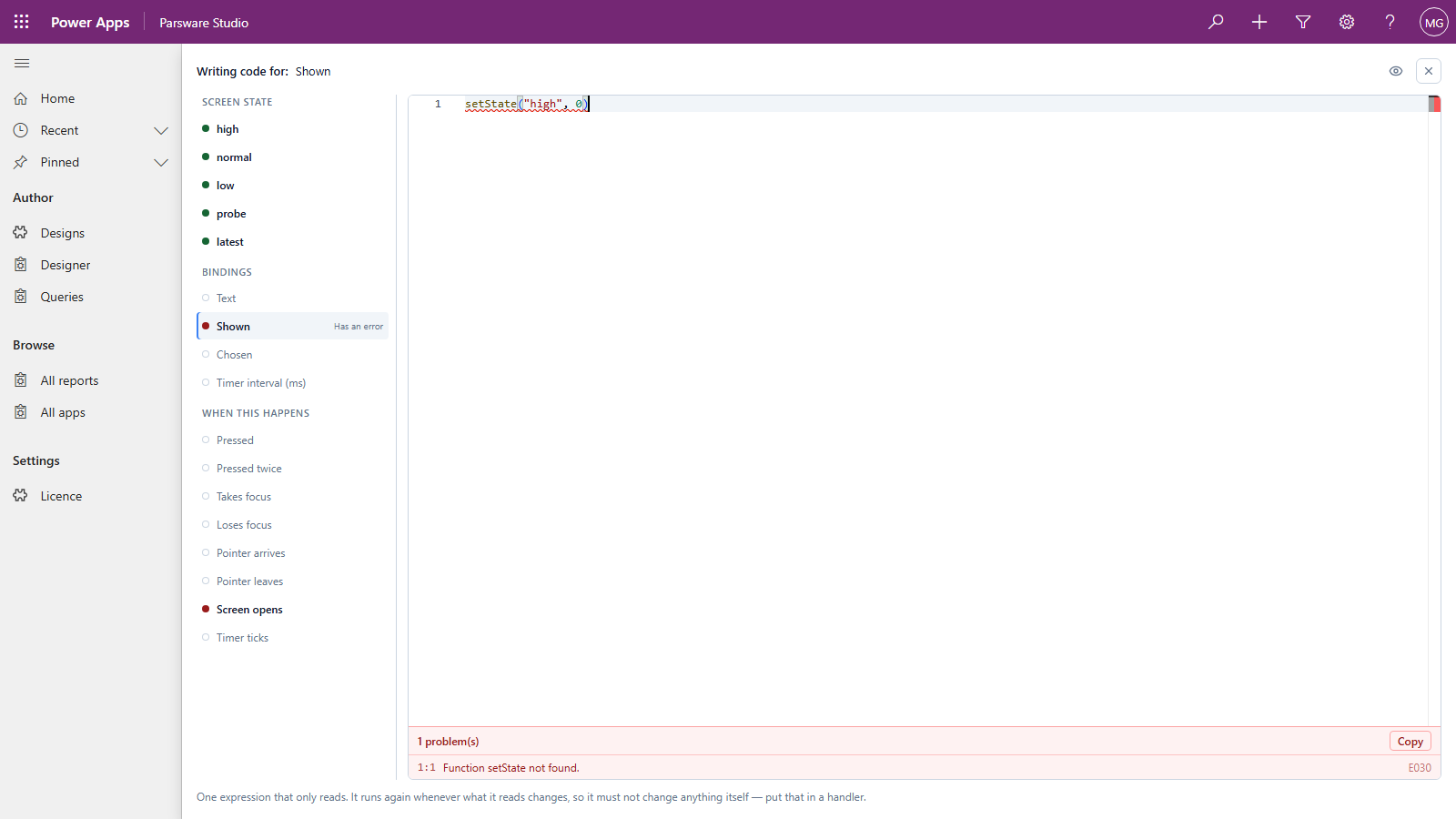Select the high screen state
This screenshot has height=819, width=1456.
[292, 129]
